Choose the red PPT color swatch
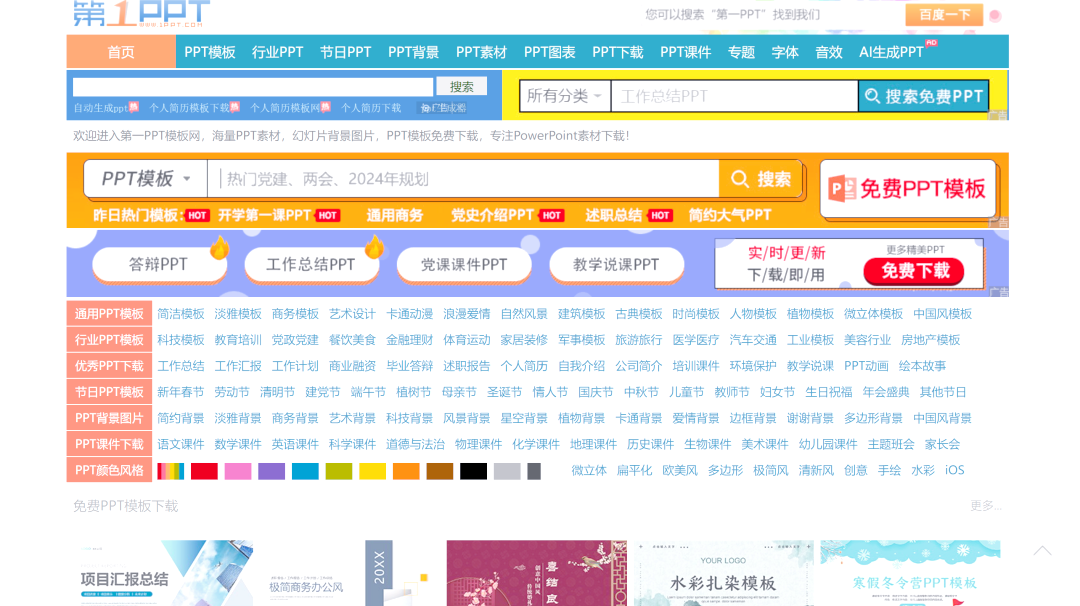 204,471
